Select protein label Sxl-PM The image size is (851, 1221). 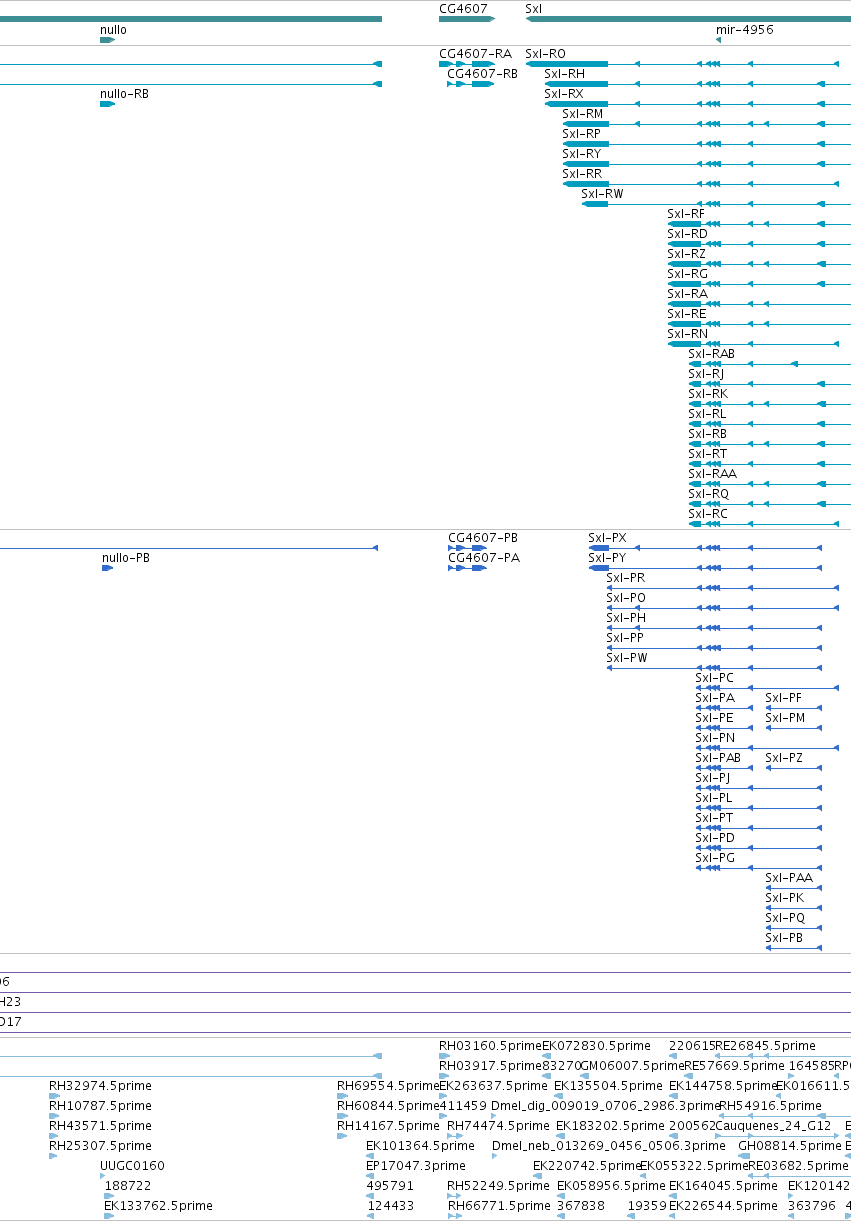coord(785,718)
